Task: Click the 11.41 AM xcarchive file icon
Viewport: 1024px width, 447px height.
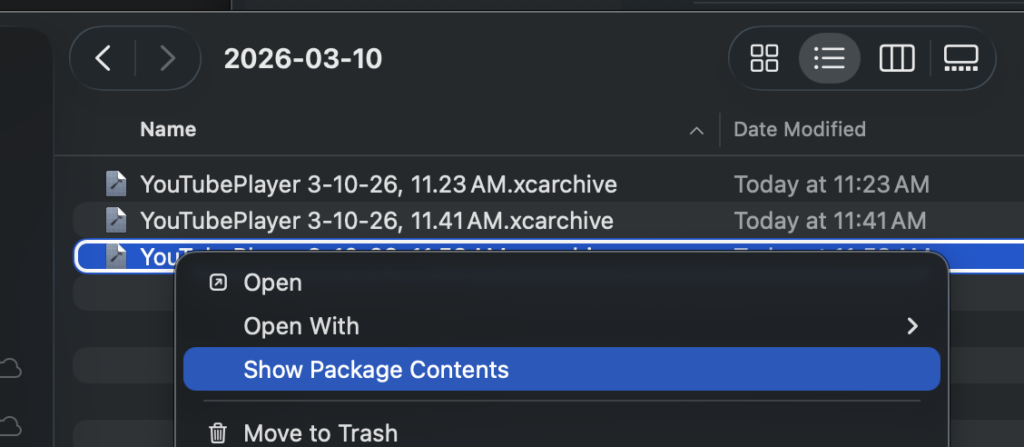Action: 117,220
